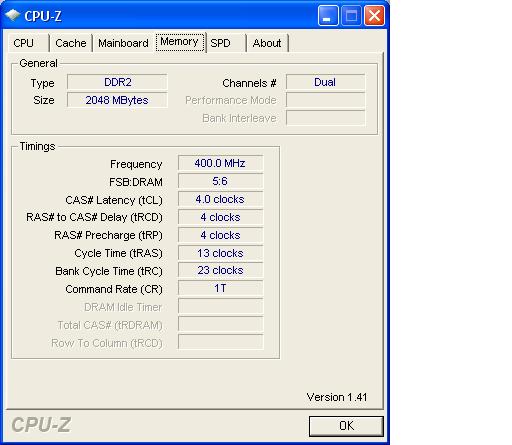Close the CPU-Z window
This screenshot has height=445, width=512.
[x=374, y=15]
